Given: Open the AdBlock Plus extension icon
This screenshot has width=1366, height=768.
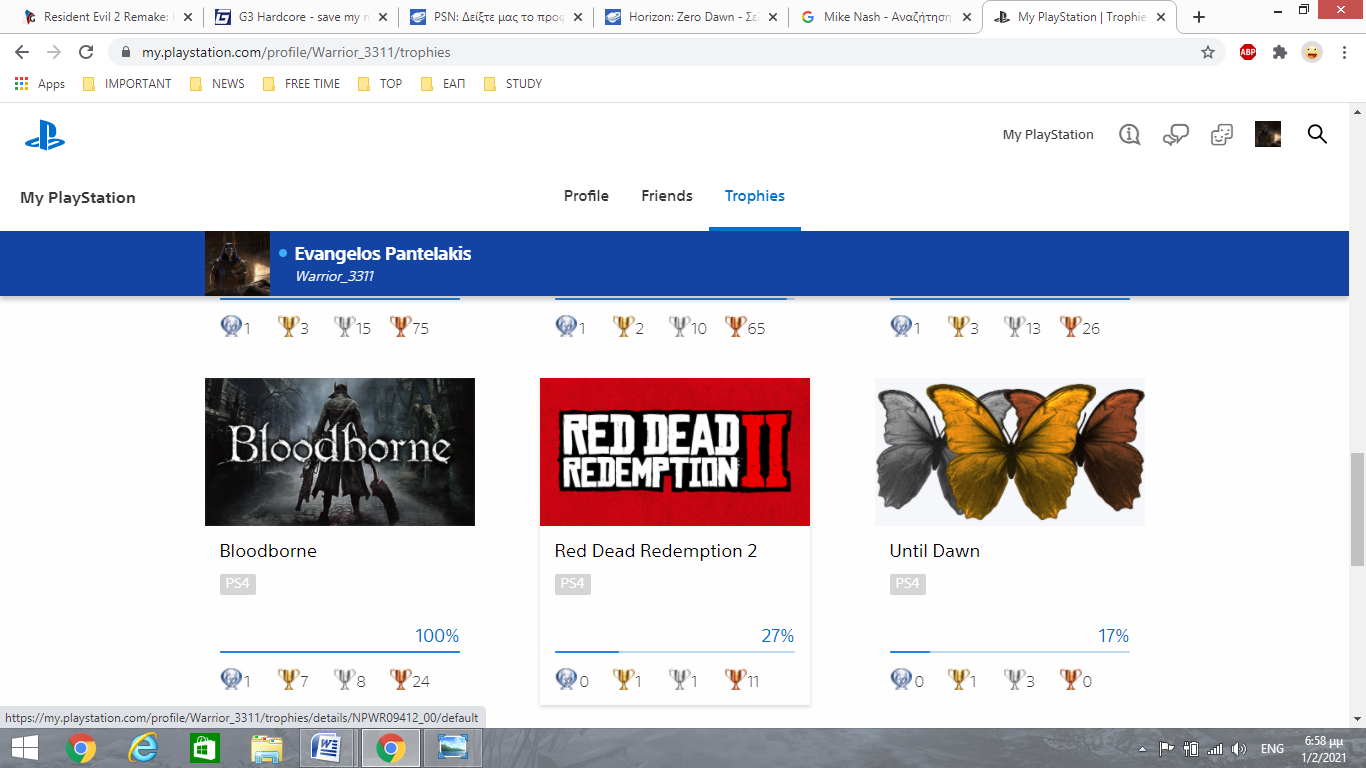Looking at the screenshot, I should [1248, 52].
